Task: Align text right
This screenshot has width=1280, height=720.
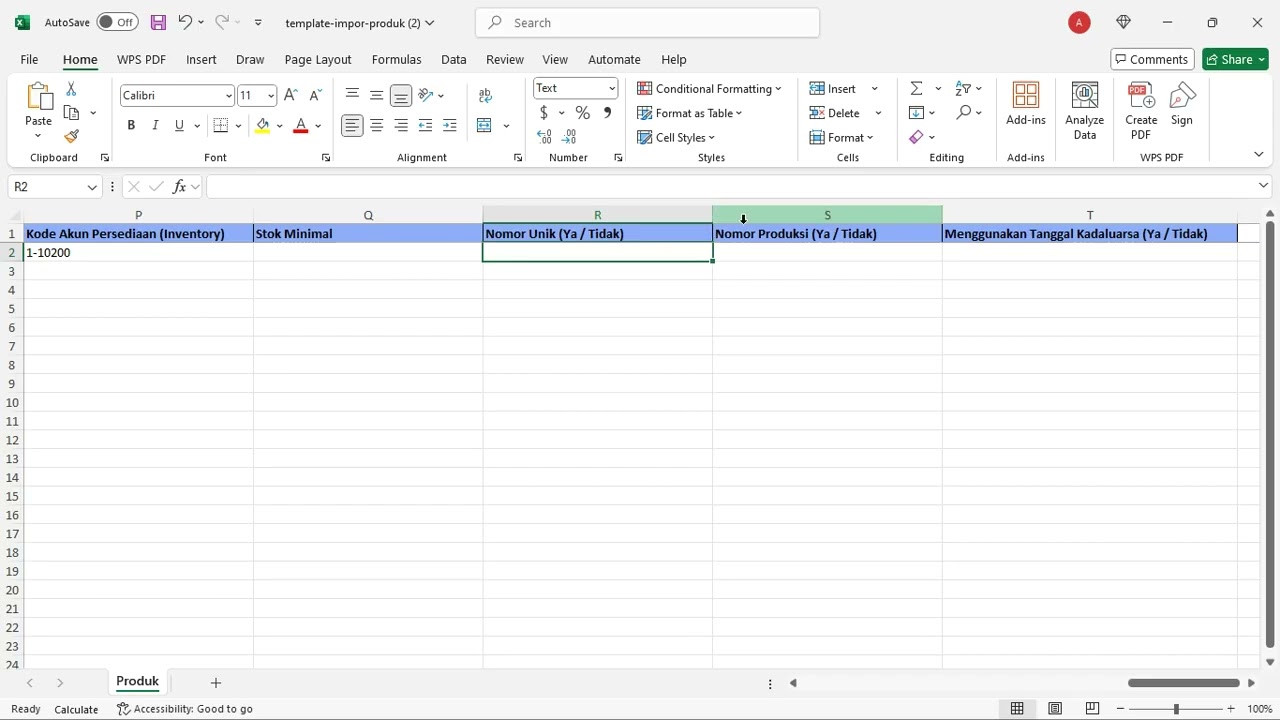Action: point(401,125)
